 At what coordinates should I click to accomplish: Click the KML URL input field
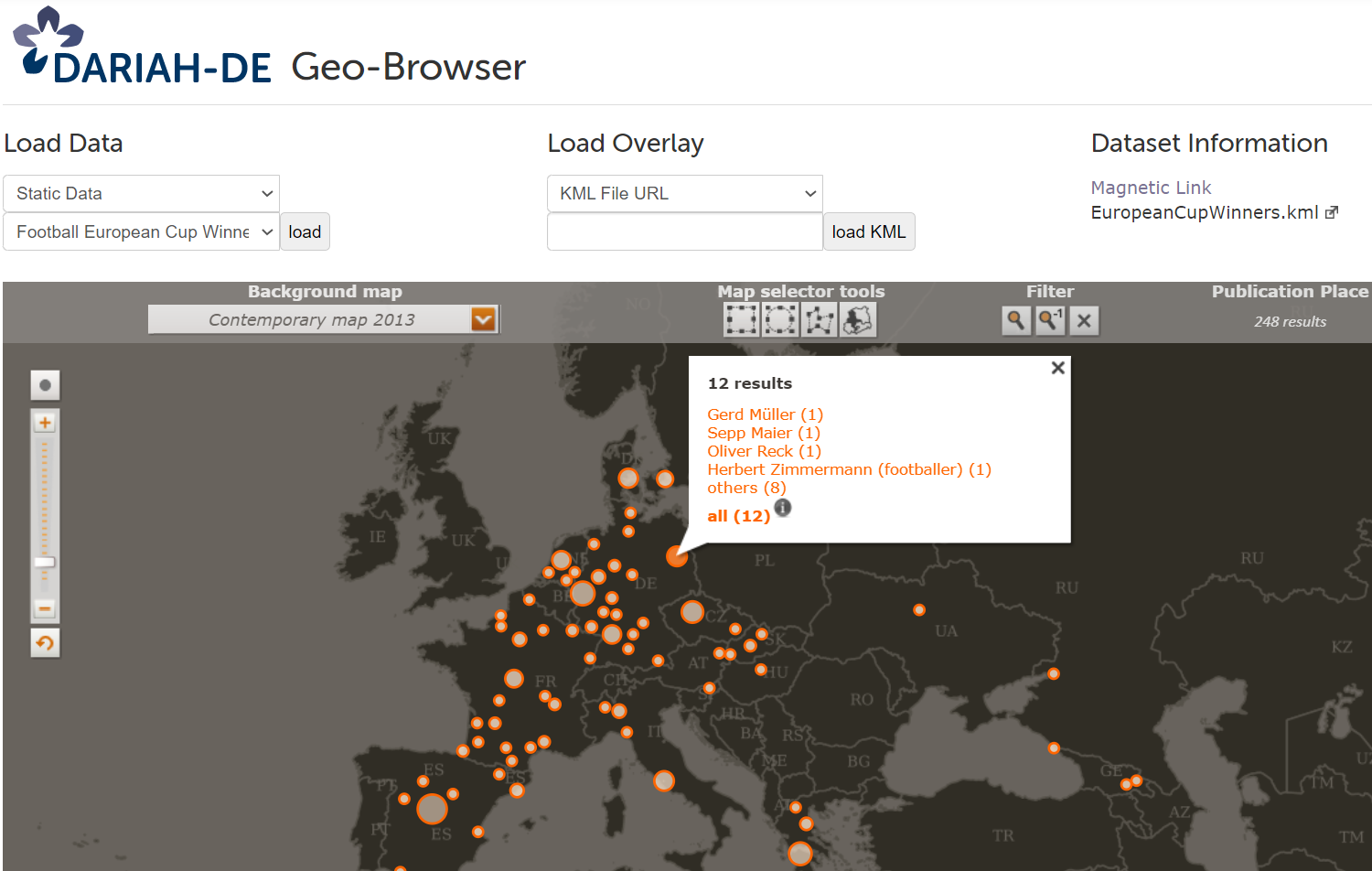tap(684, 231)
